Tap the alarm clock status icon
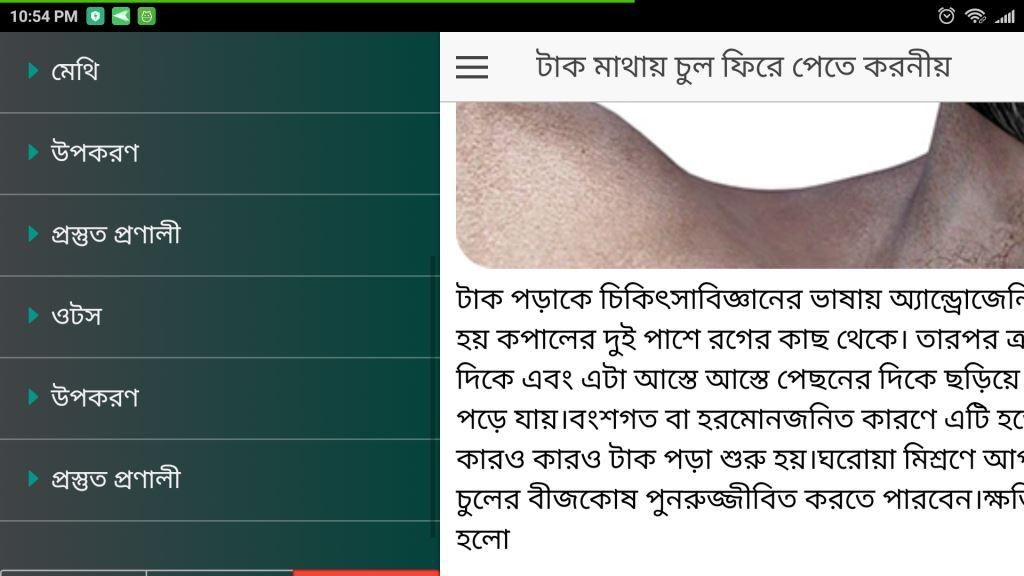1024x576 pixels. (946, 16)
